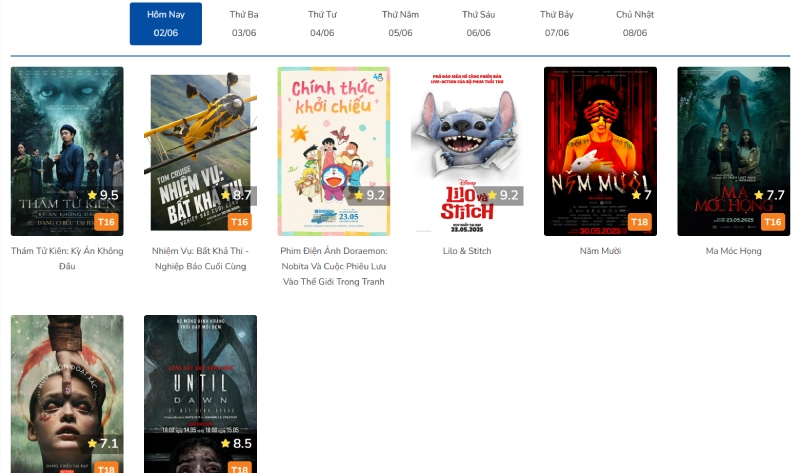Image resolution: width=800 pixels, height=473 pixels.
Task: Open the Doraemon movie poster
Action: 334,151
